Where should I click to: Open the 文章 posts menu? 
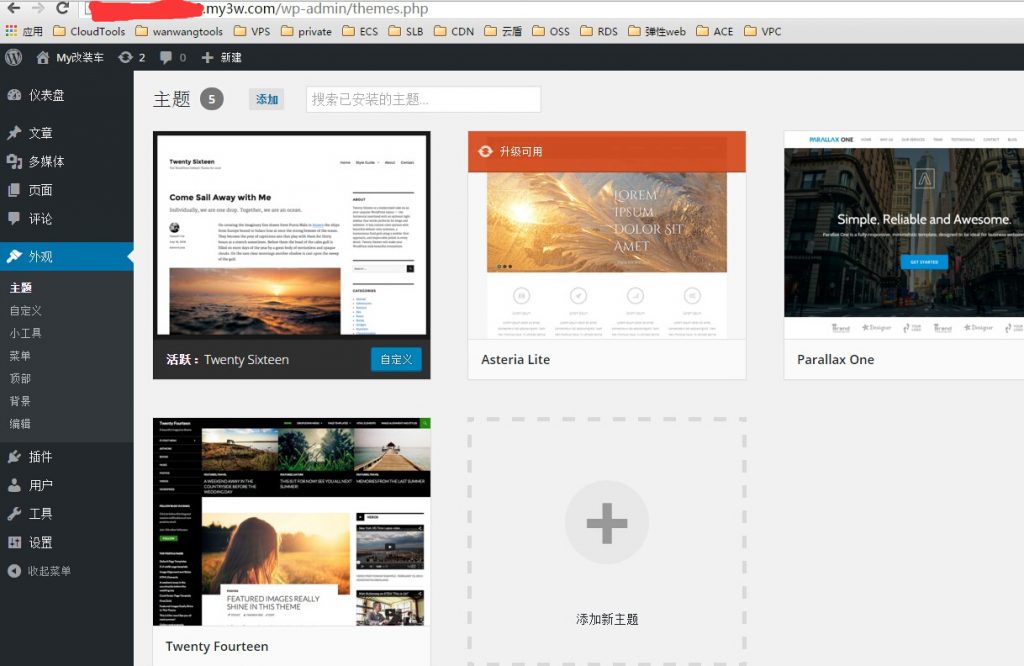tap(40, 133)
